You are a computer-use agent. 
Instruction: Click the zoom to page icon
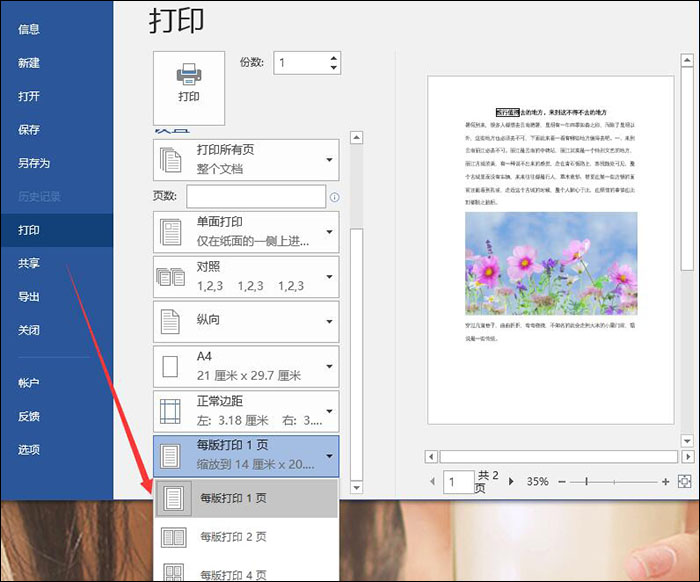click(685, 482)
